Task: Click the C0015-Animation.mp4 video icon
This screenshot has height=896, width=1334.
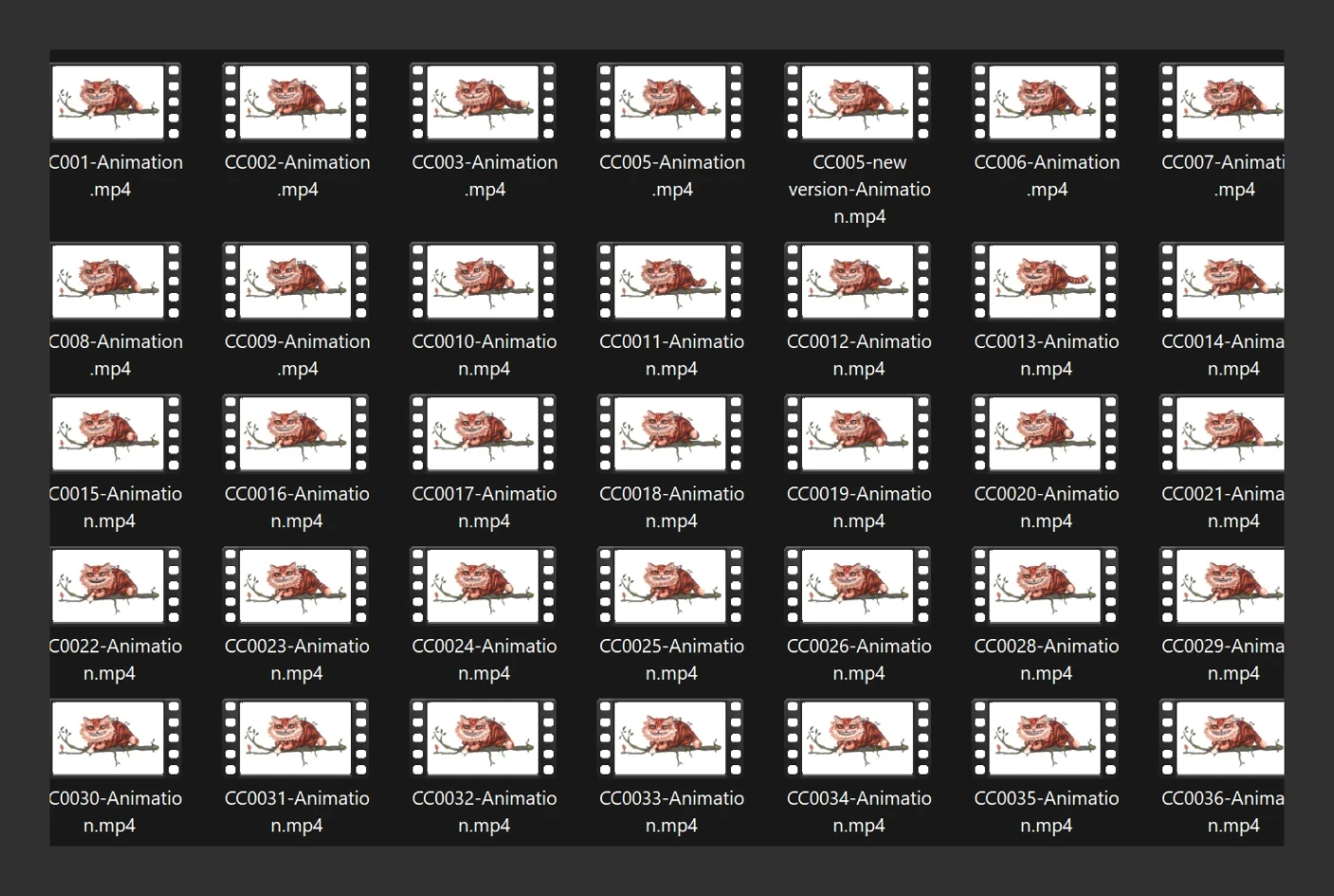Action: pos(116,434)
